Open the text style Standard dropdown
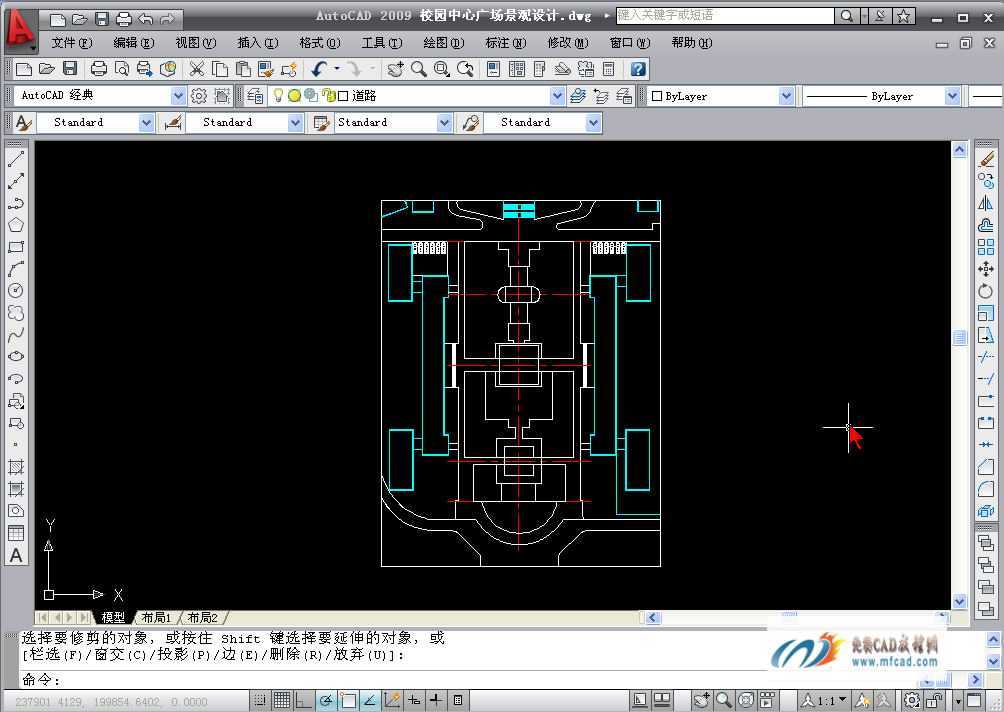The width and height of the screenshot is (1004, 712). point(146,122)
